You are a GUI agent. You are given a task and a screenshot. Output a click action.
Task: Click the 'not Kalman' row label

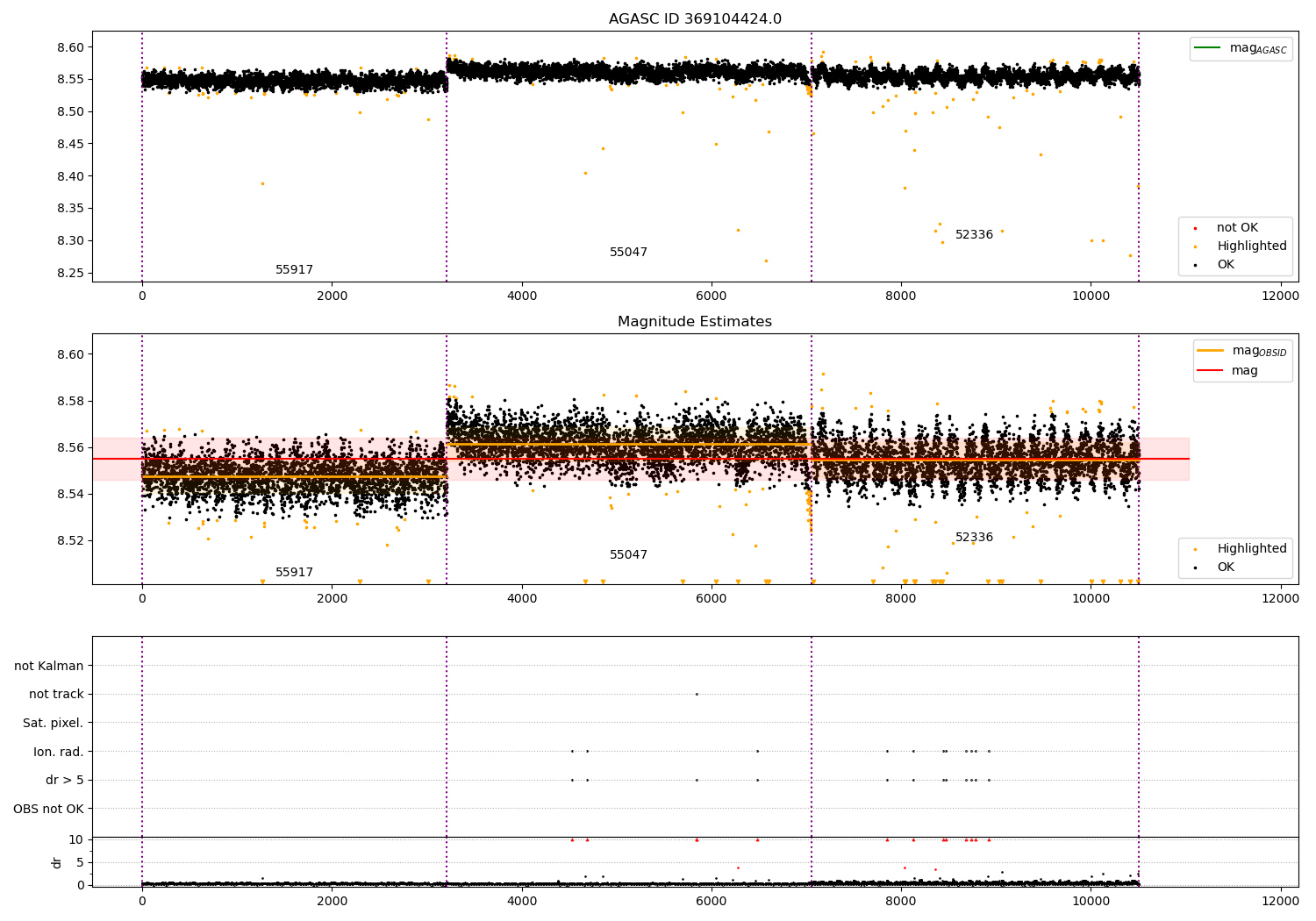click(49, 666)
